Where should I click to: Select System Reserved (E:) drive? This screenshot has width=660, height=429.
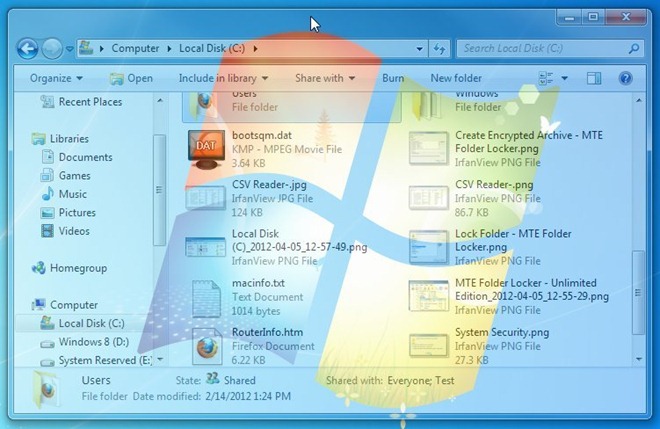coord(96,360)
